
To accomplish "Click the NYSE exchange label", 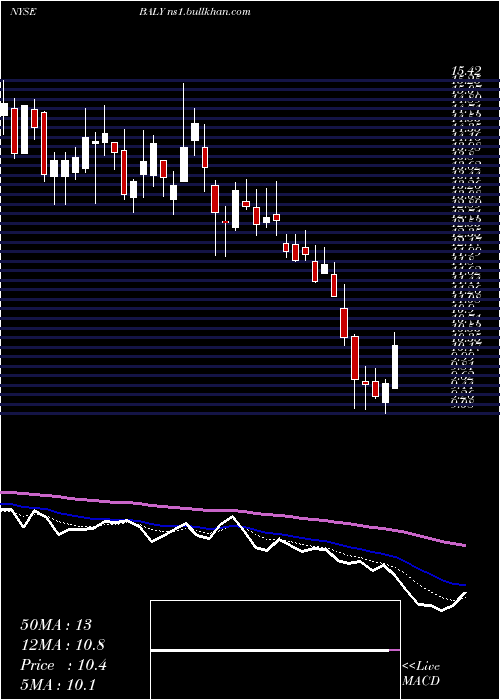I will [22, 12].
